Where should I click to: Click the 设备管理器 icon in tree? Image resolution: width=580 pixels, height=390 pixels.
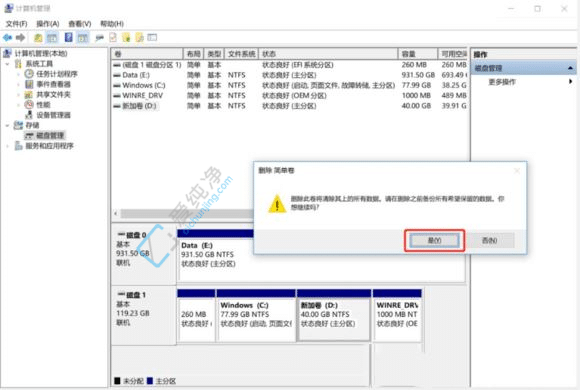click(29, 115)
